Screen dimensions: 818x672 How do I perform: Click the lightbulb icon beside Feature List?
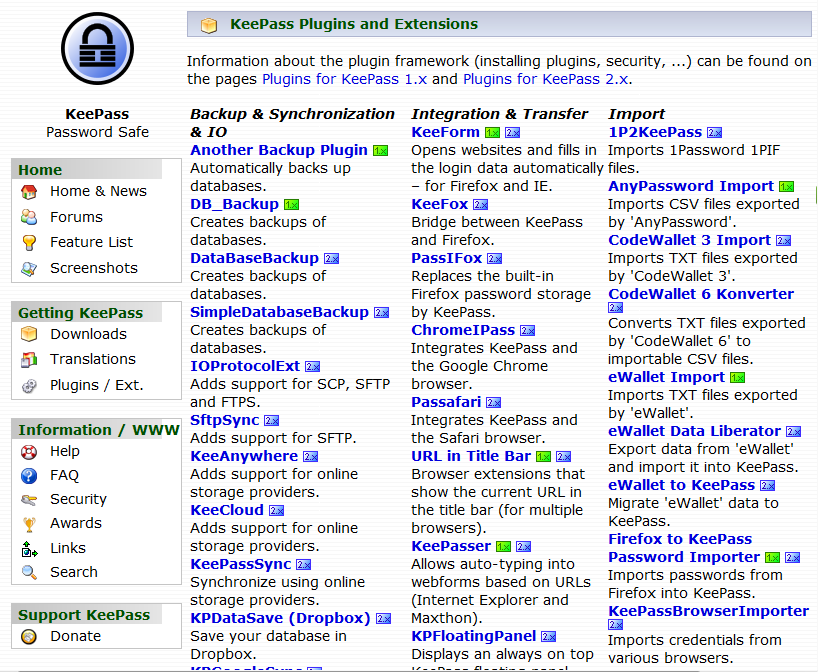pyautogui.click(x=29, y=243)
